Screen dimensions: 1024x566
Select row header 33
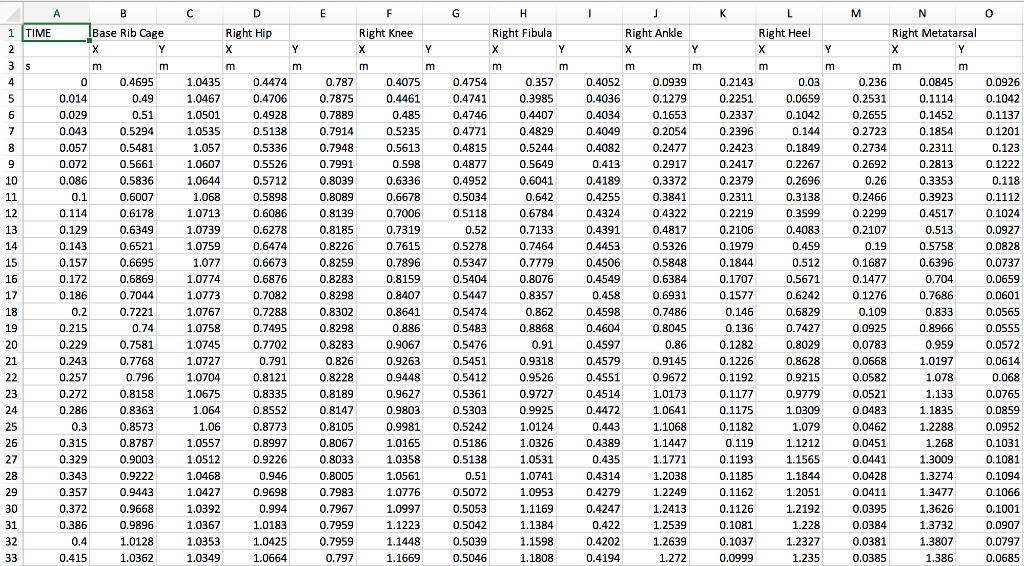click(x=11, y=558)
